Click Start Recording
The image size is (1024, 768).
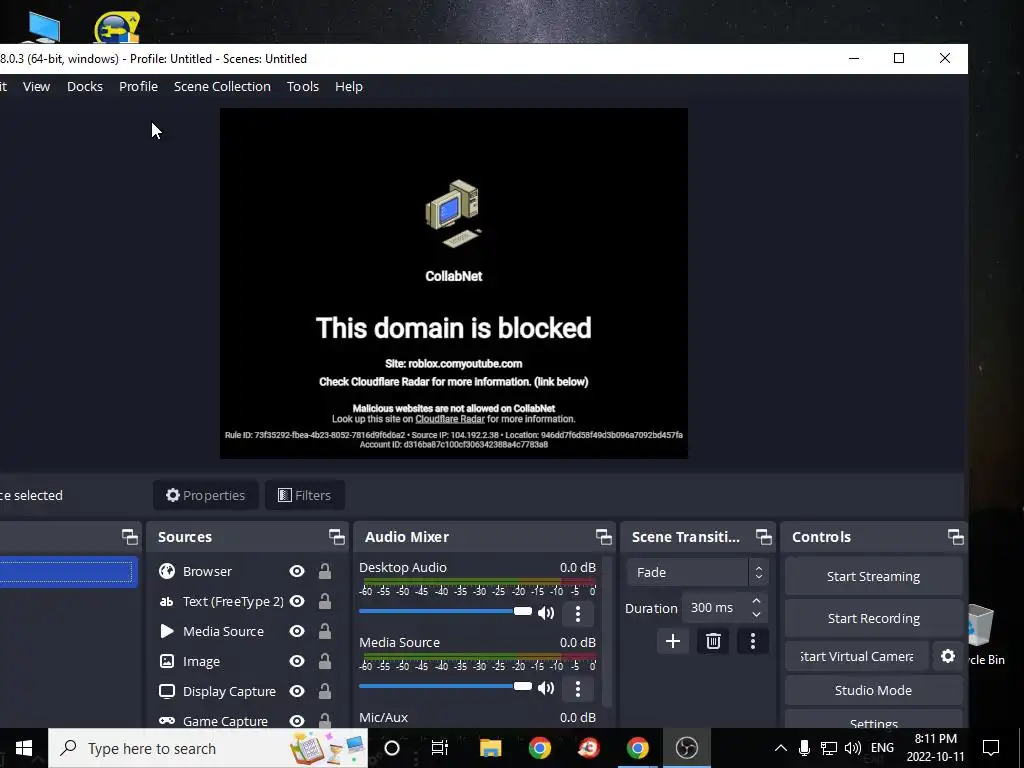(873, 618)
